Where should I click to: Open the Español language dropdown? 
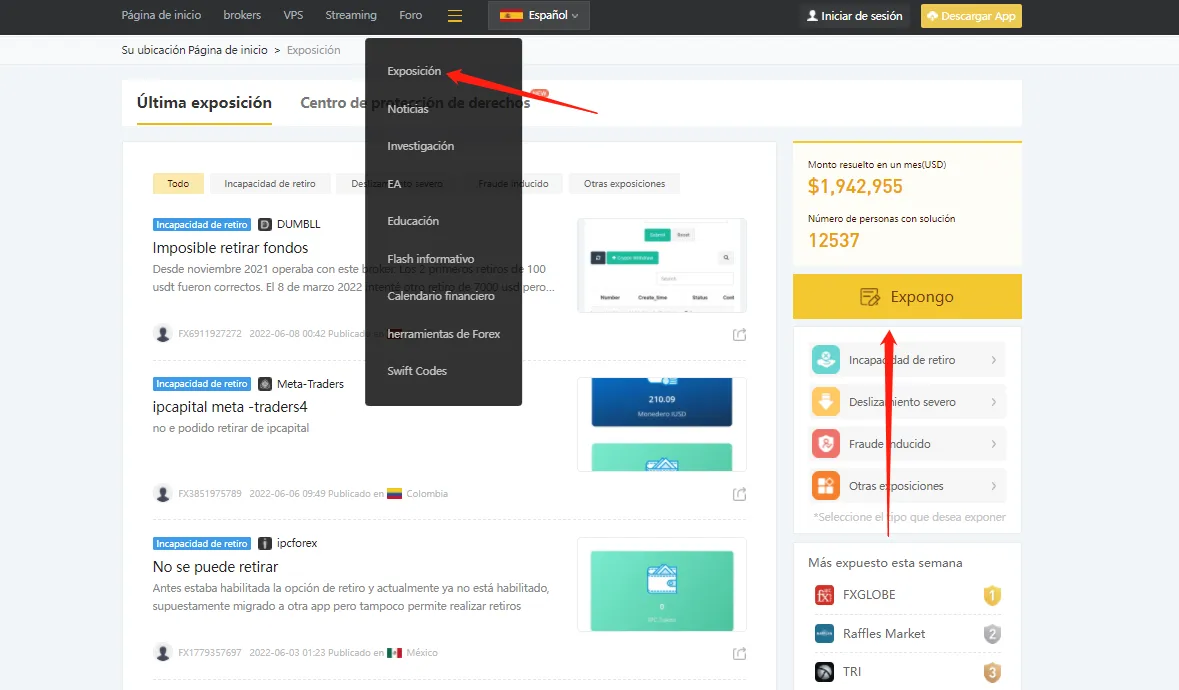[538, 16]
